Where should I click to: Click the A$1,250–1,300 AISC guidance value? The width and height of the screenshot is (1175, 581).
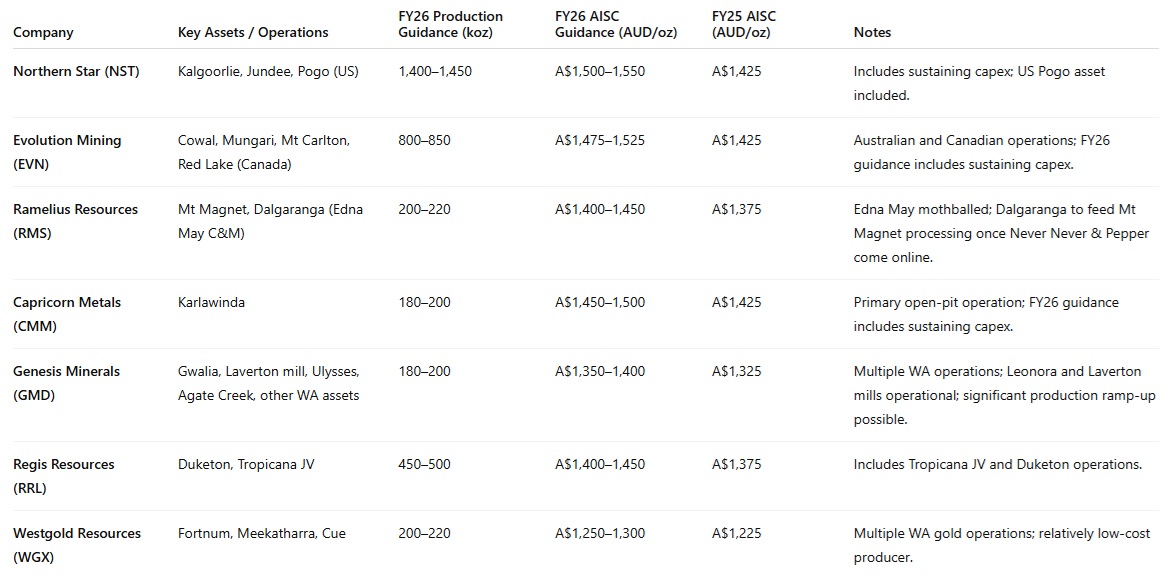pos(599,533)
